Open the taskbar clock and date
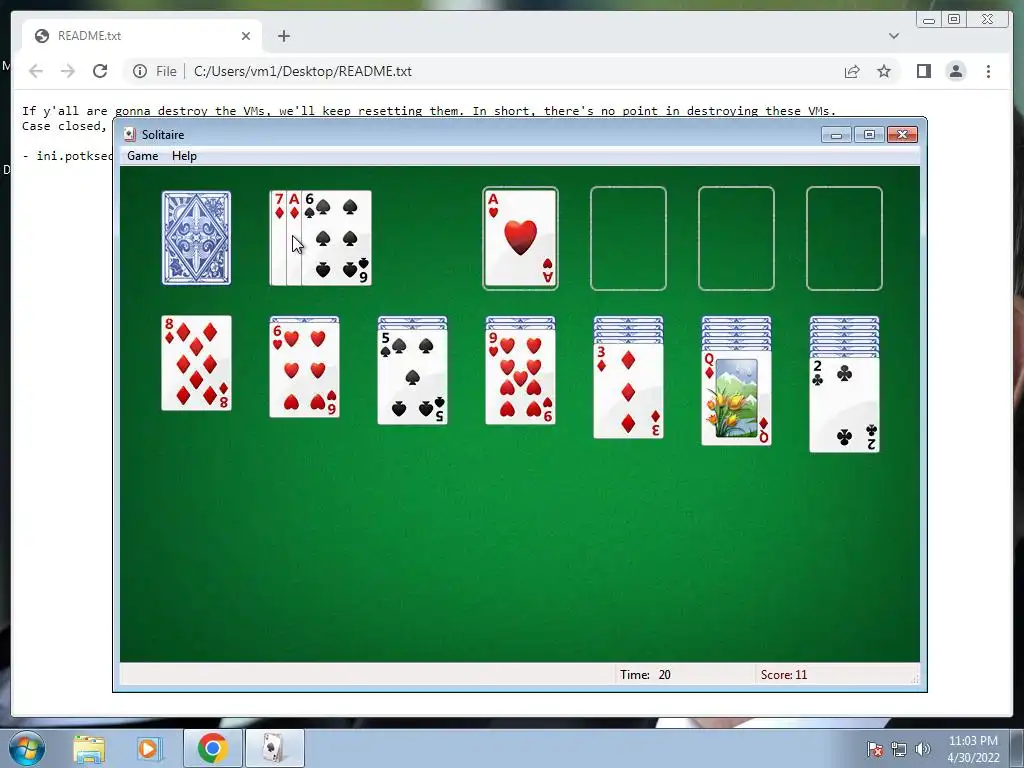 click(973, 749)
